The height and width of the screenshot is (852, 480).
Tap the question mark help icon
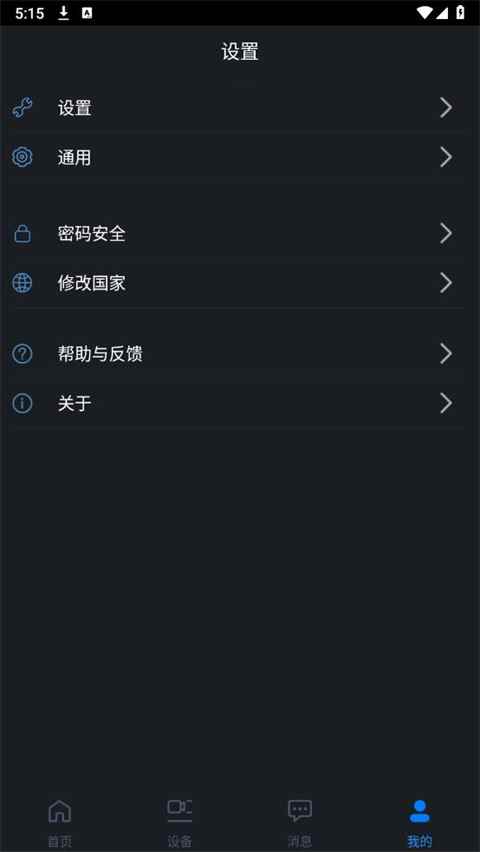22,354
